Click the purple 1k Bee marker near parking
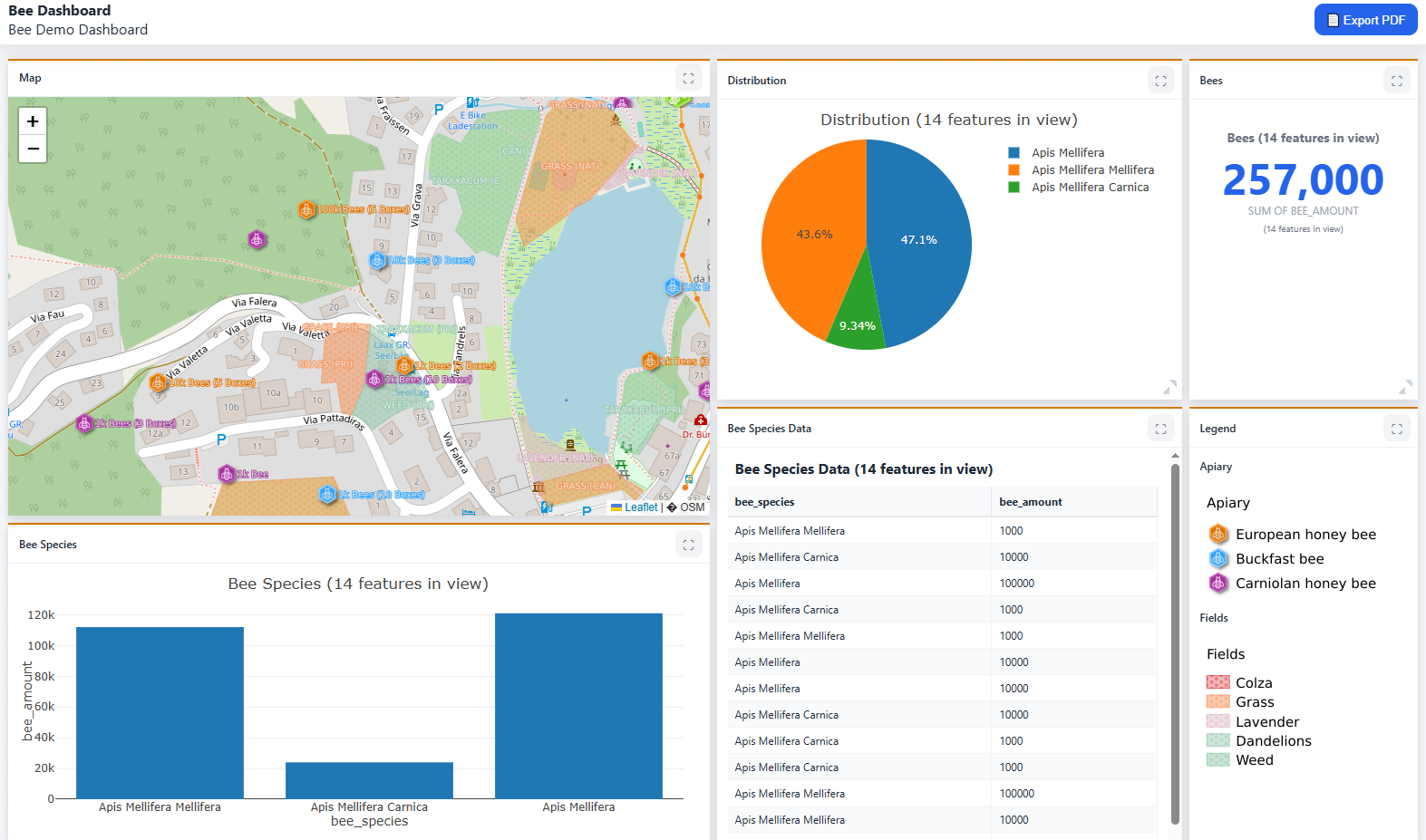The width and height of the screenshot is (1426, 840). click(x=227, y=474)
